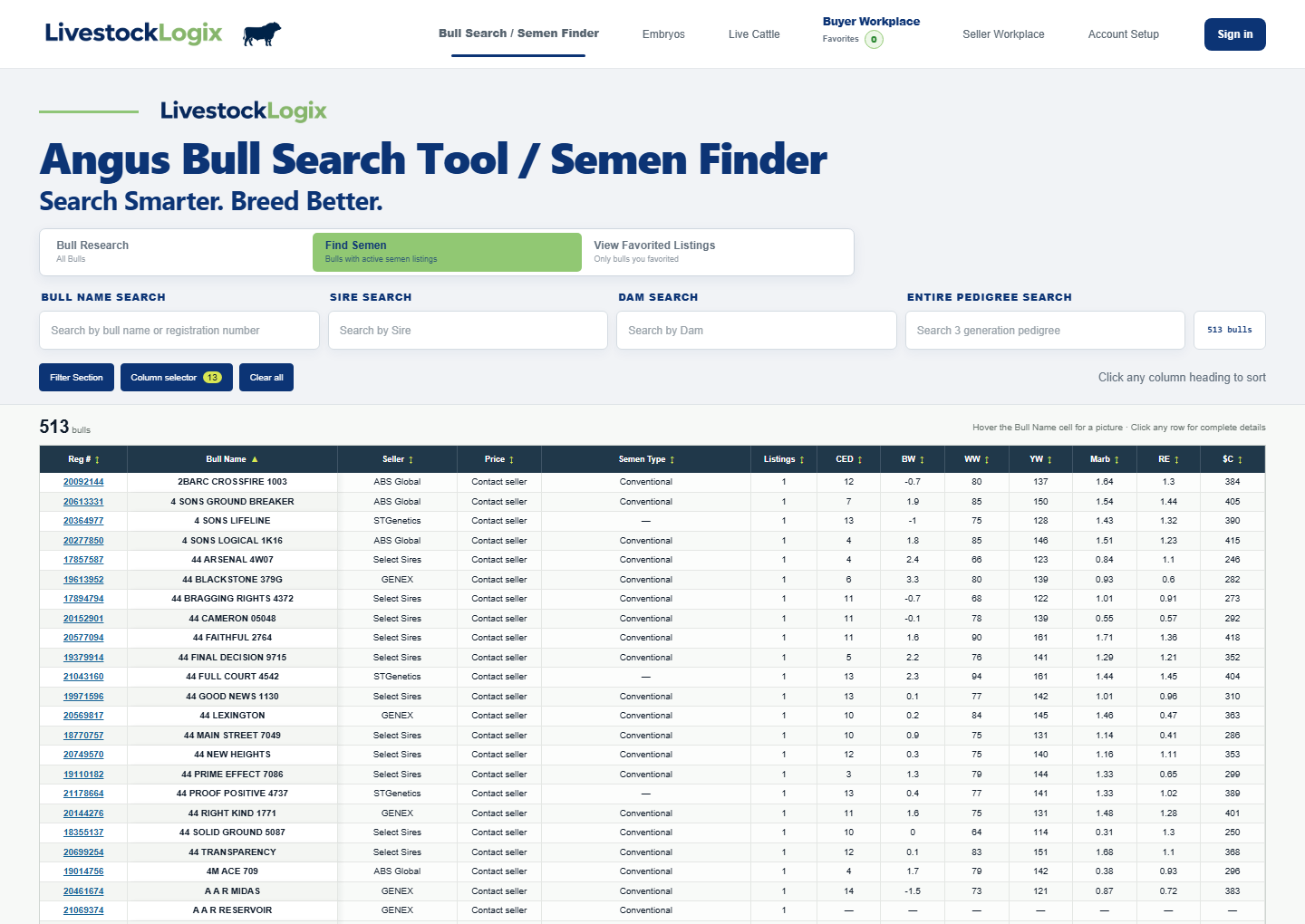This screenshot has width=1305, height=924.
Task: Click GENEX seller for 44 RIGHT KIND 1771
Action: tap(397, 813)
